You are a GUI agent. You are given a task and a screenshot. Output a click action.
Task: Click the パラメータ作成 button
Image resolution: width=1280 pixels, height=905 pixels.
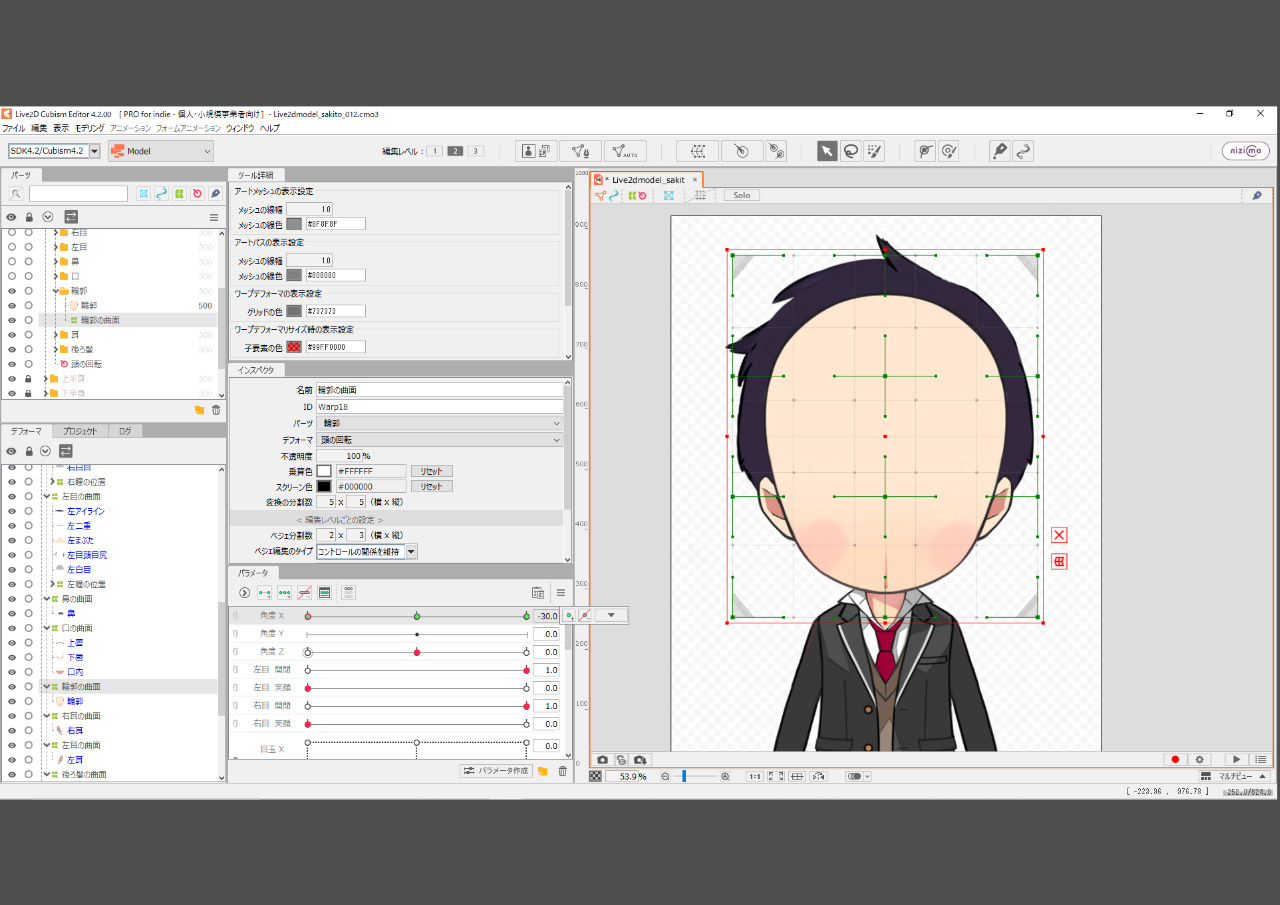coord(495,771)
